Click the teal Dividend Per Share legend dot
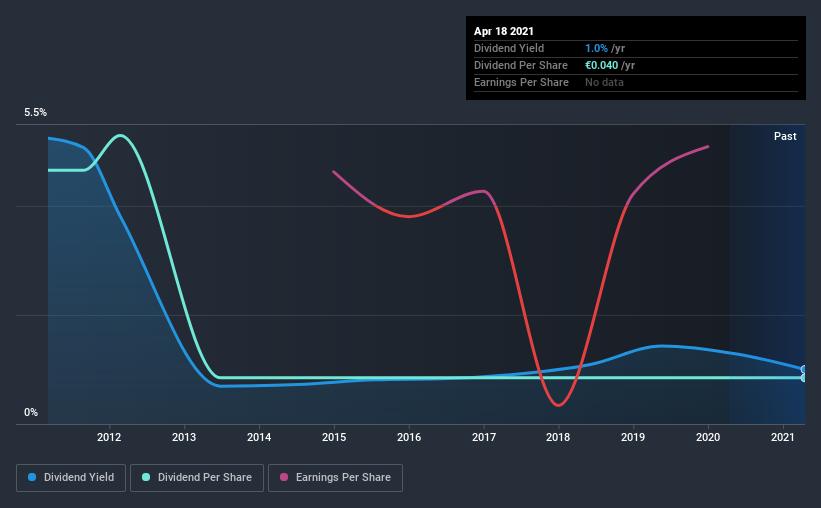 point(146,477)
